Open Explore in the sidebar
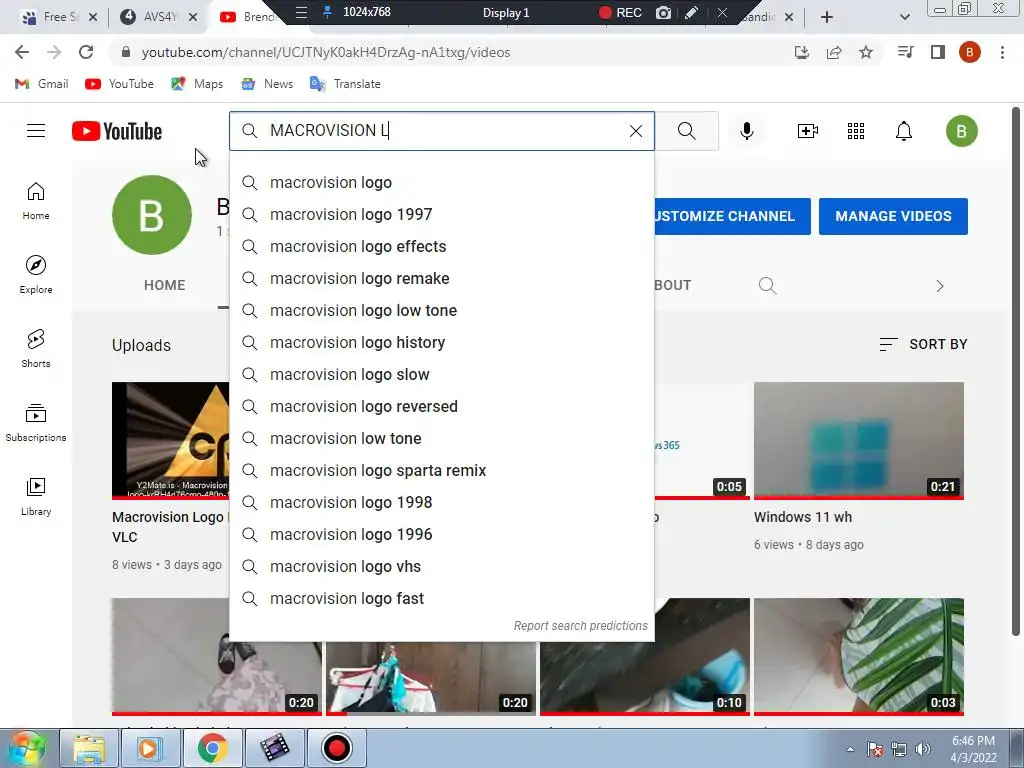This screenshot has height=768, width=1024. [x=36, y=274]
